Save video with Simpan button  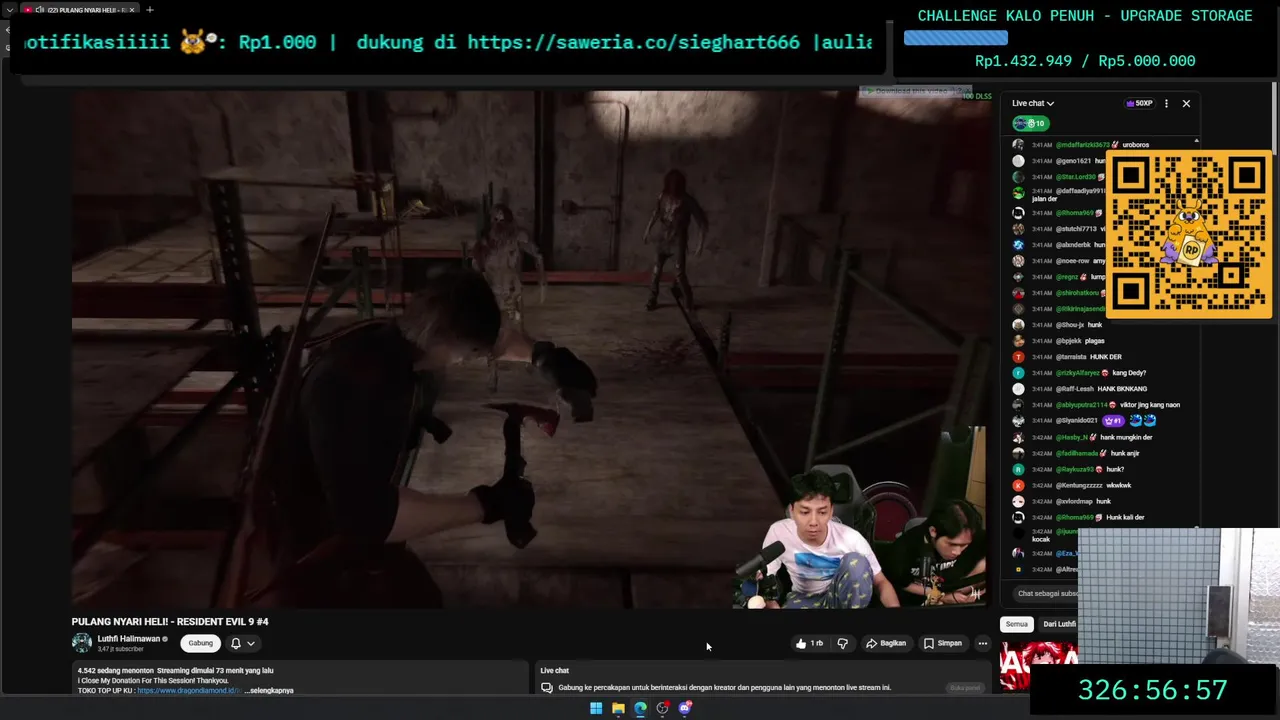[x=943, y=644]
